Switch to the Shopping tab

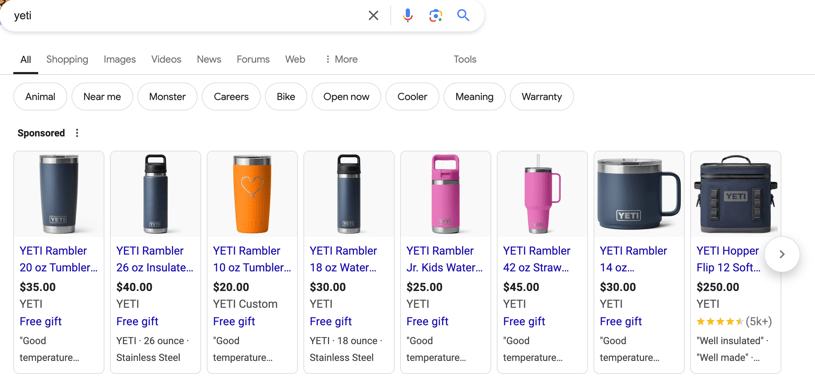point(67,59)
